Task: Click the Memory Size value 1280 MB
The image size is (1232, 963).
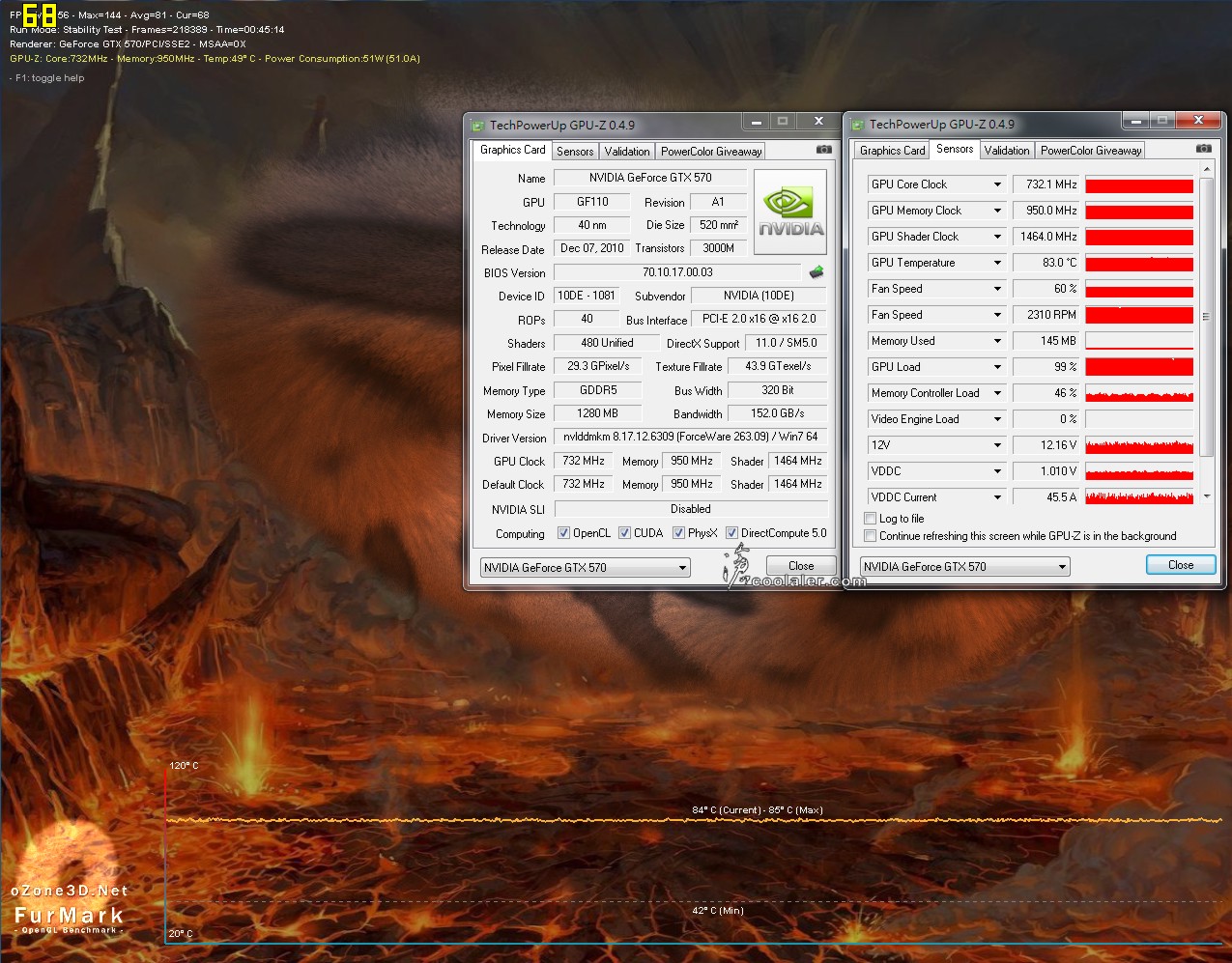Action: click(x=598, y=413)
